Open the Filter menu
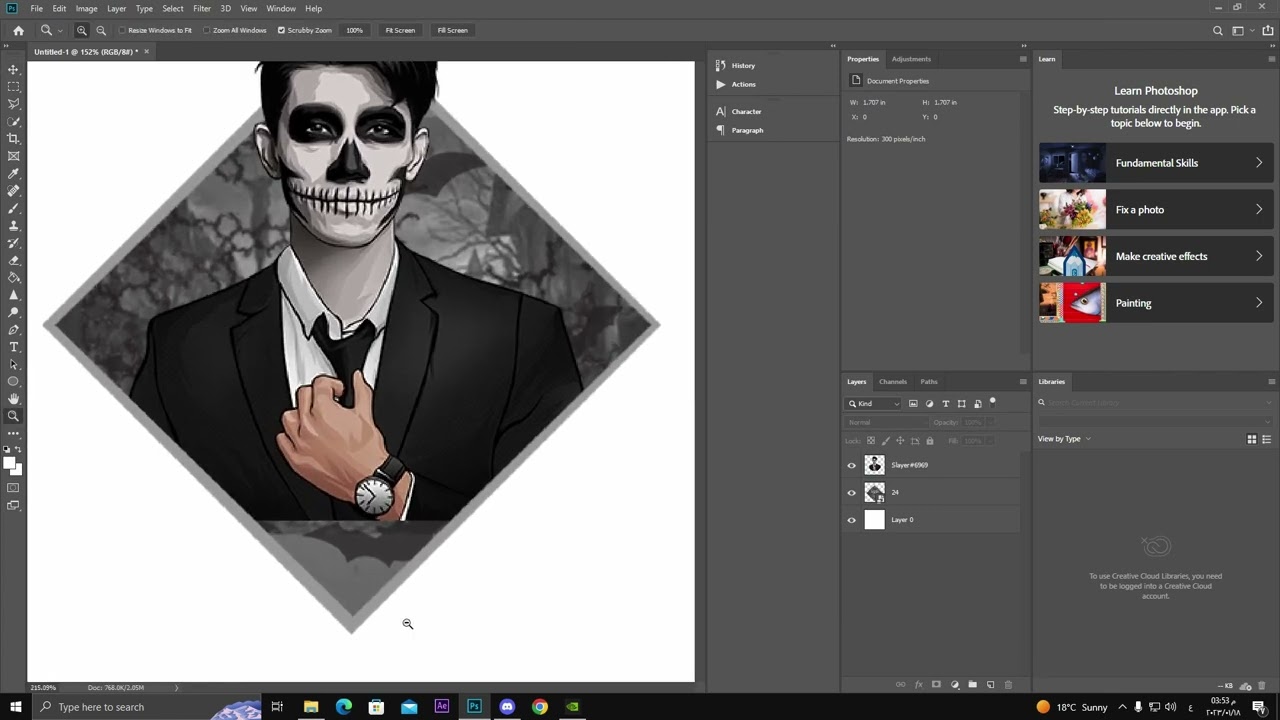1280x720 pixels. click(202, 8)
